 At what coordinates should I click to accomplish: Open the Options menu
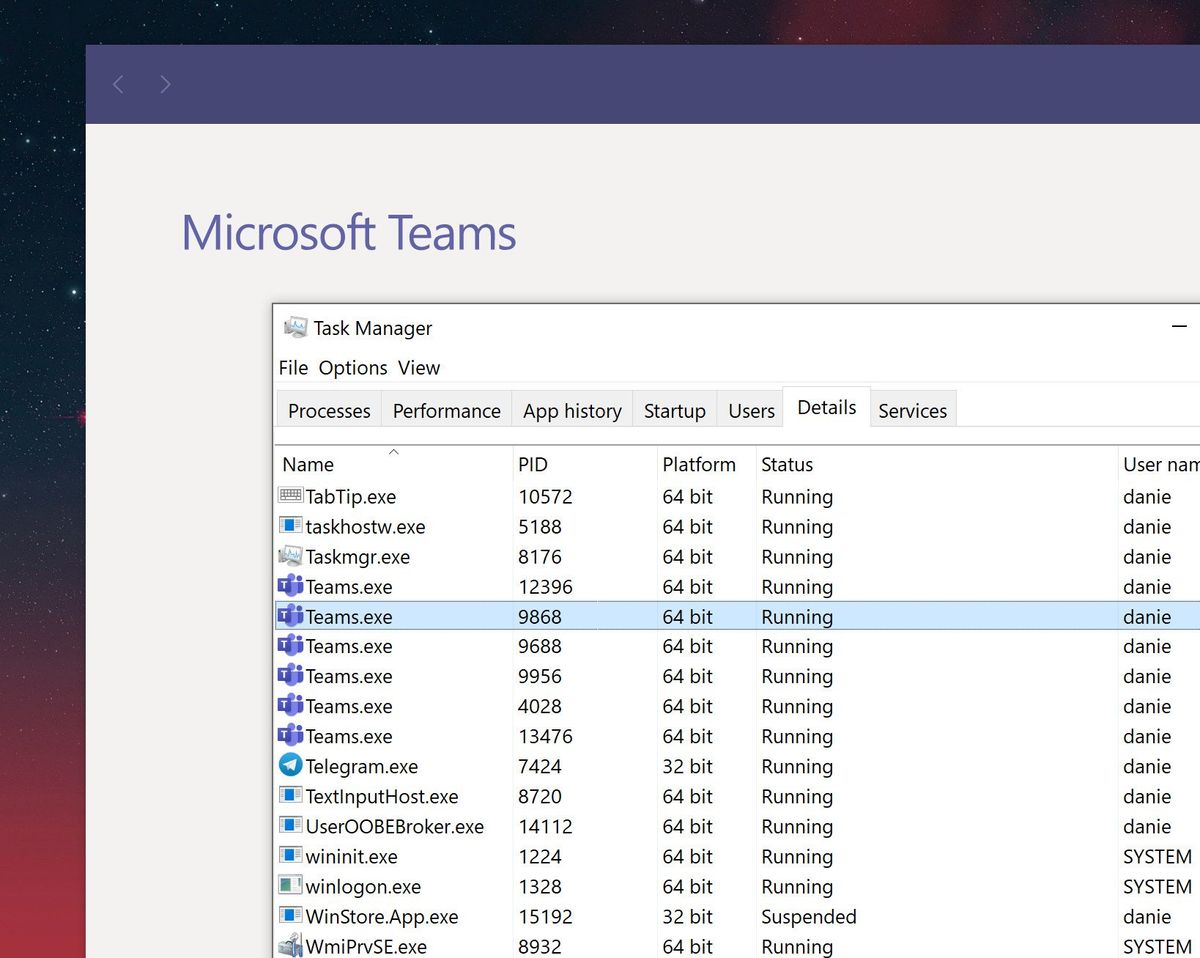click(x=352, y=368)
